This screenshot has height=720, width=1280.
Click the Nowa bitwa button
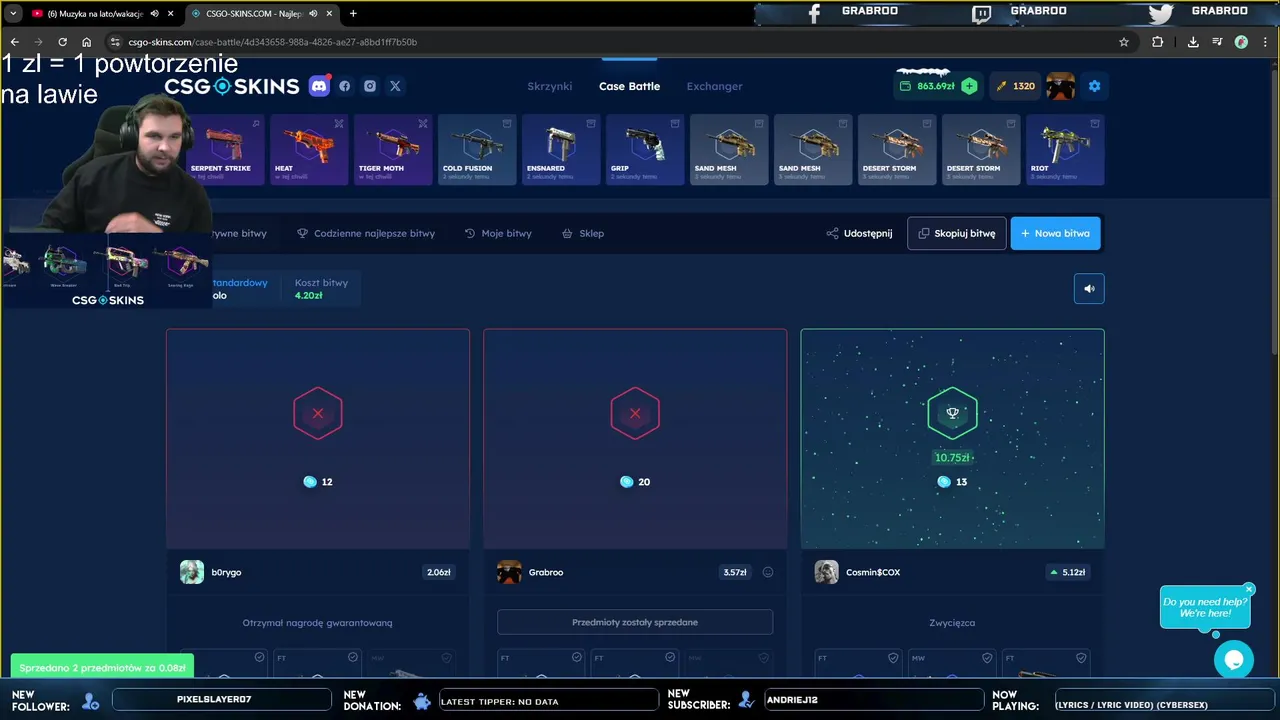coord(1055,233)
